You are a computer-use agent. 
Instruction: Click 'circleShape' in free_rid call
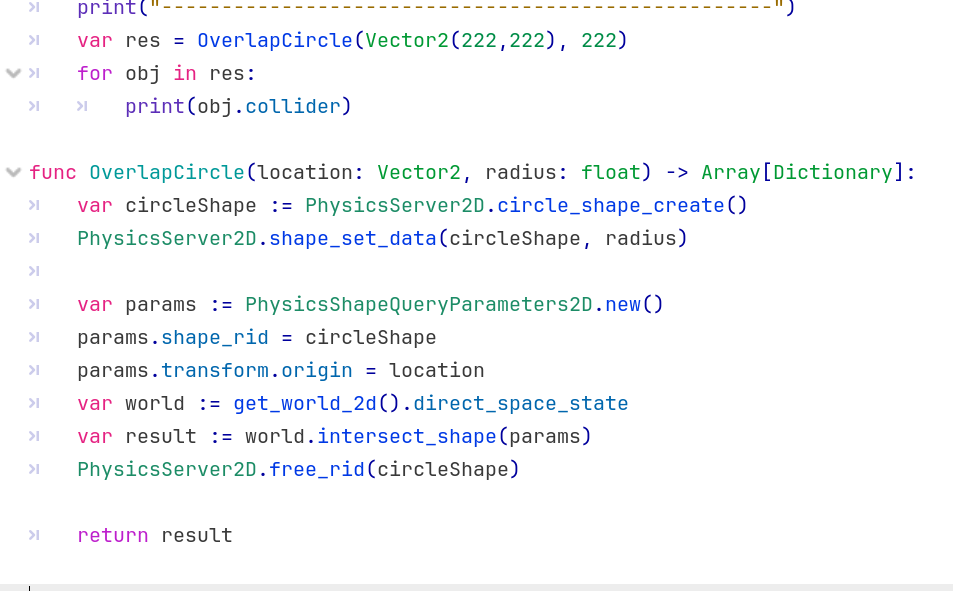coord(442,469)
